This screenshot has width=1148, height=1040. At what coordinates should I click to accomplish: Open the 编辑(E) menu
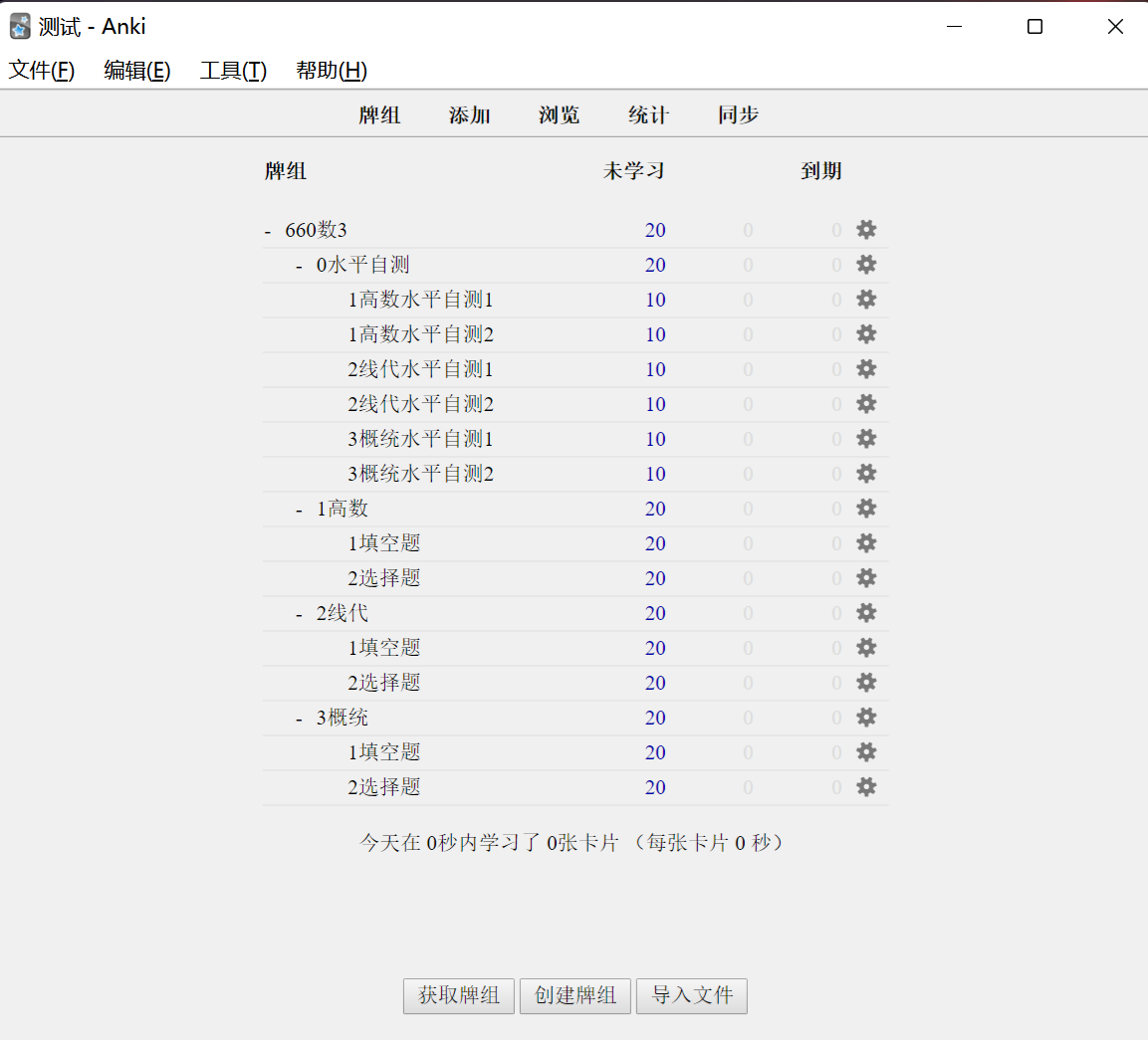[137, 71]
